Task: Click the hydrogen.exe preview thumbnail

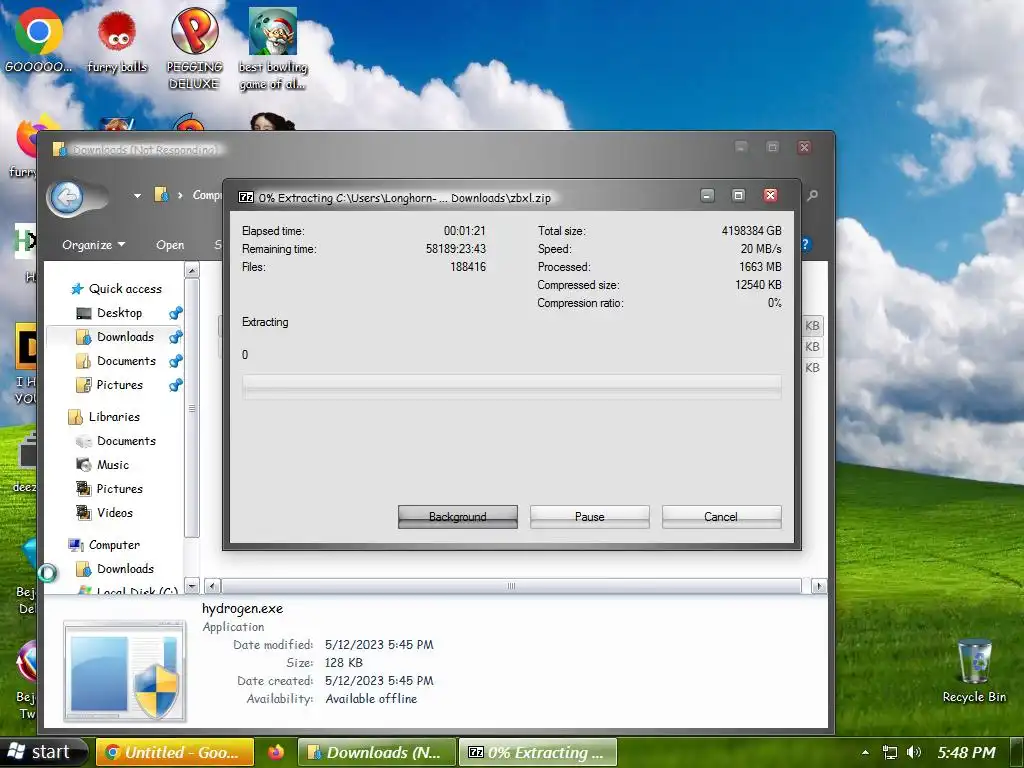Action: [125, 671]
